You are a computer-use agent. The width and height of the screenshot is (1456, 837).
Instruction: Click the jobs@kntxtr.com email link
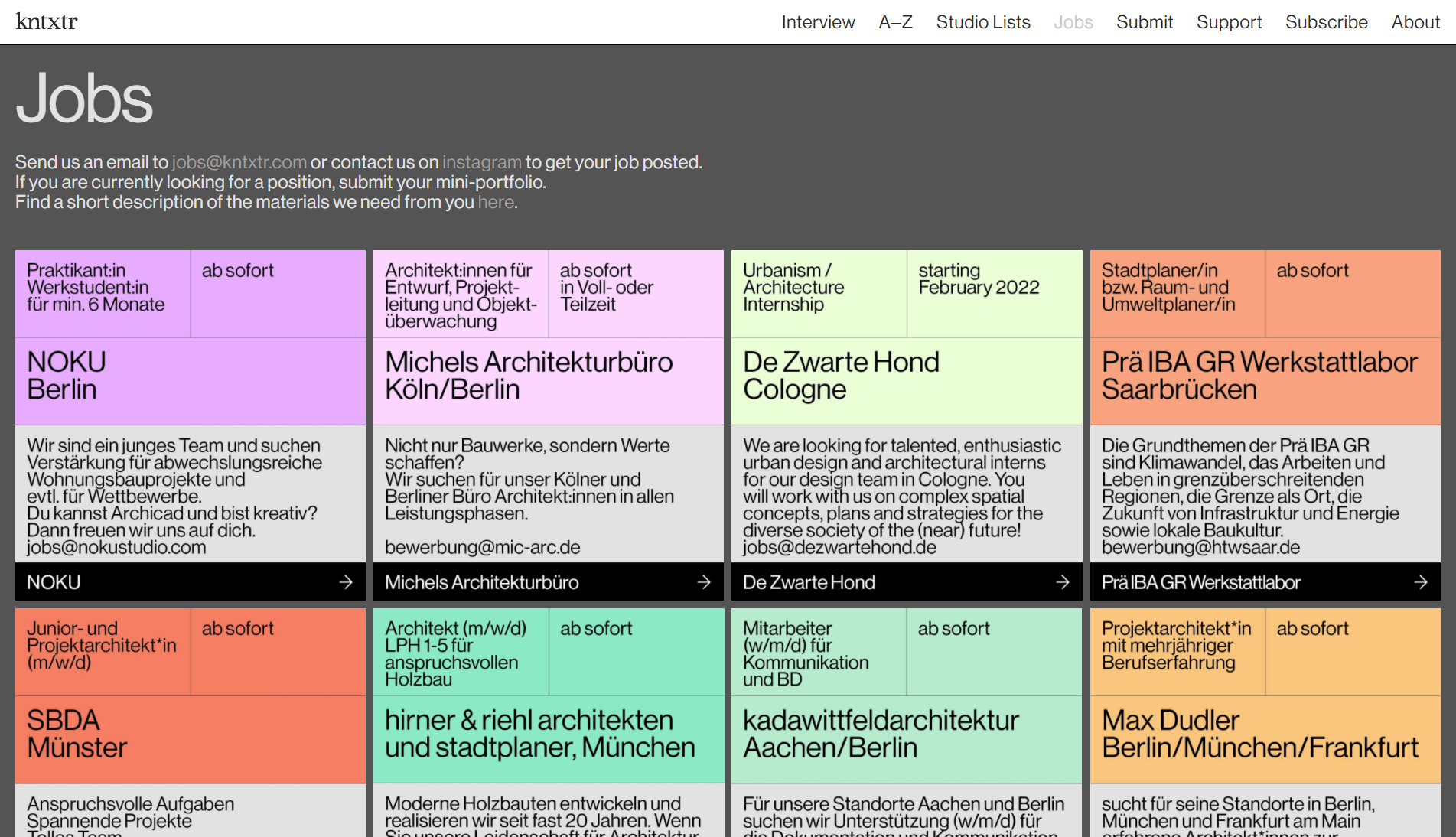(239, 162)
